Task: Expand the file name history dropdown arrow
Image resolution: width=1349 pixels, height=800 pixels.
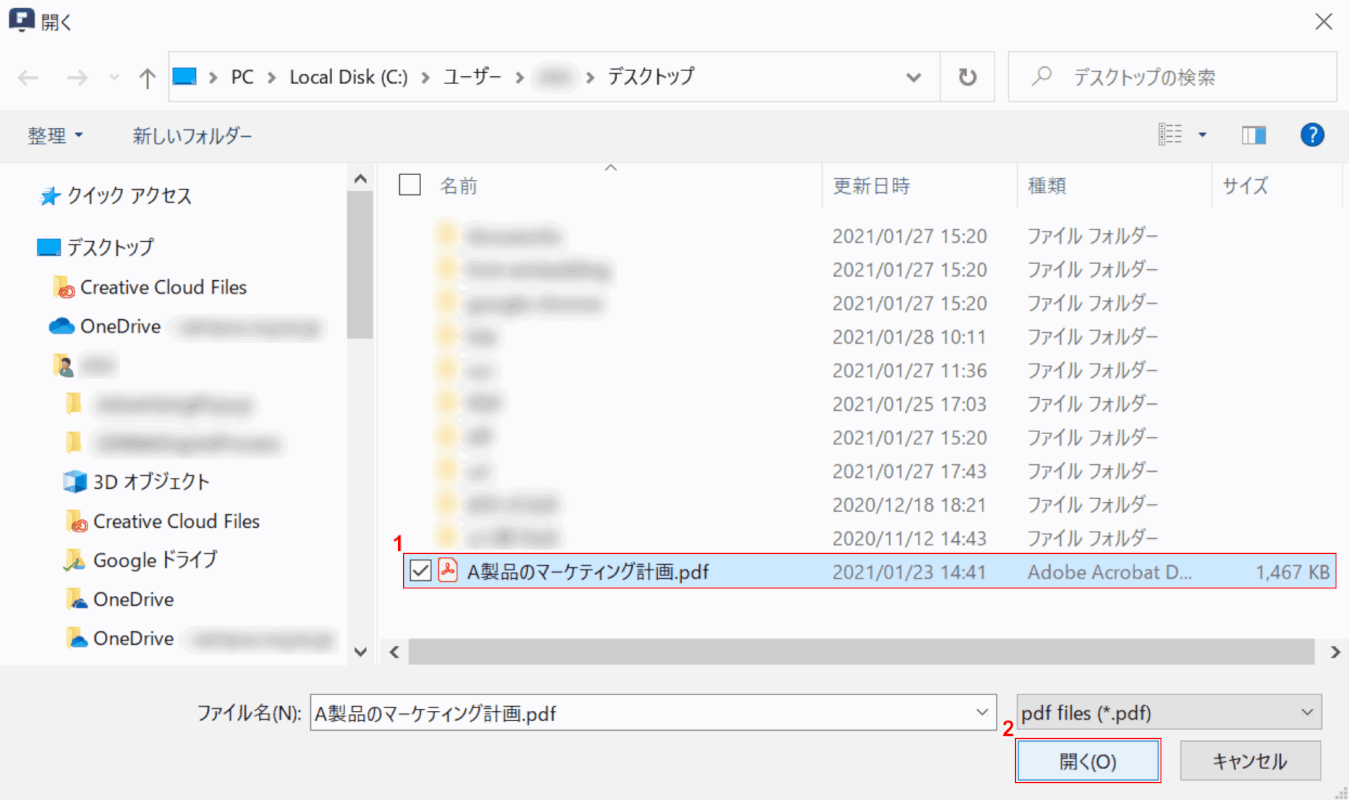Action: pos(979,713)
